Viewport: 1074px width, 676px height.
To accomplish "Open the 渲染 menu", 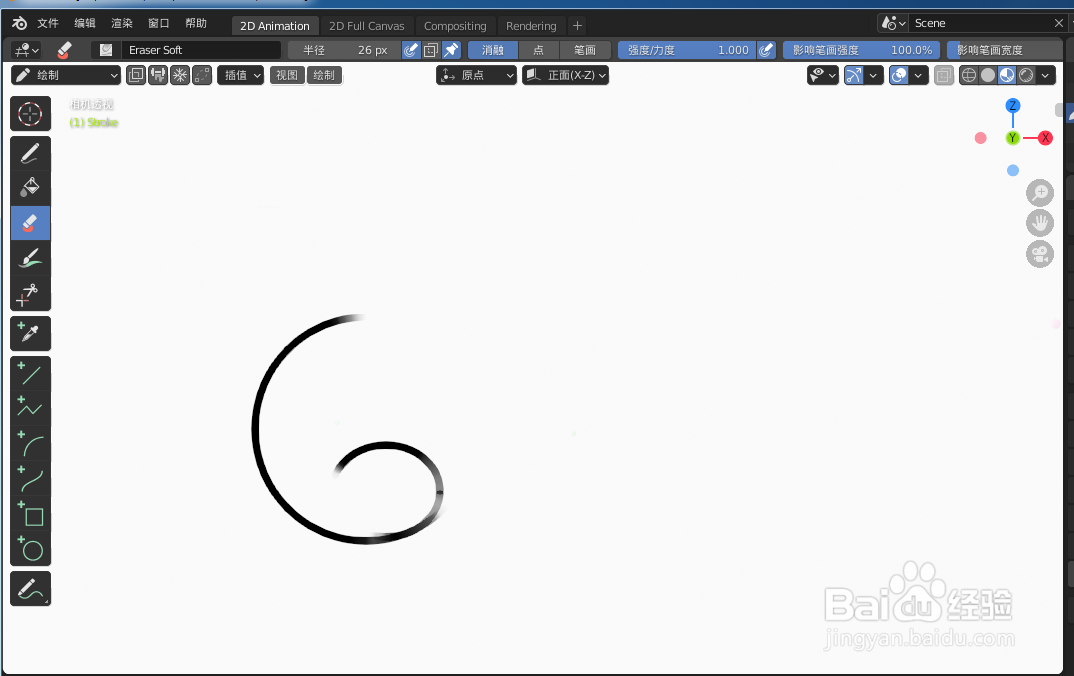I will [x=122, y=23].
